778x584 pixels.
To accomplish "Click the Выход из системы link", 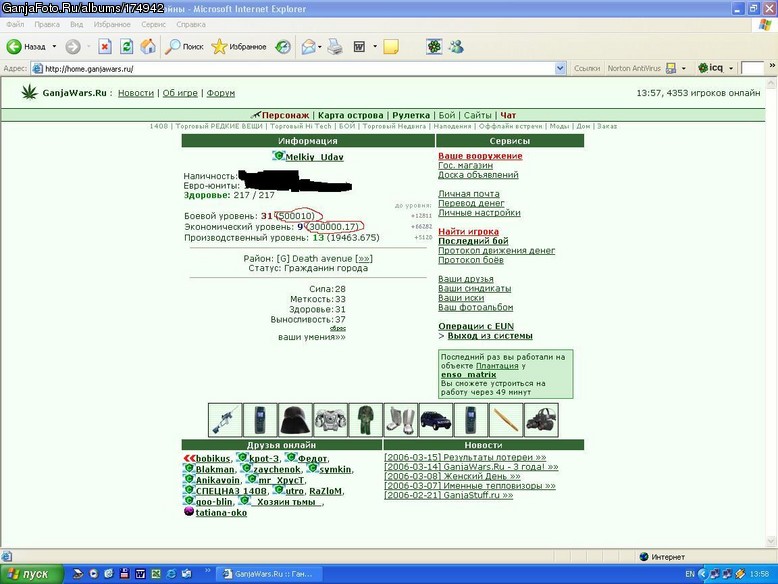I will [x=490, y=336].
